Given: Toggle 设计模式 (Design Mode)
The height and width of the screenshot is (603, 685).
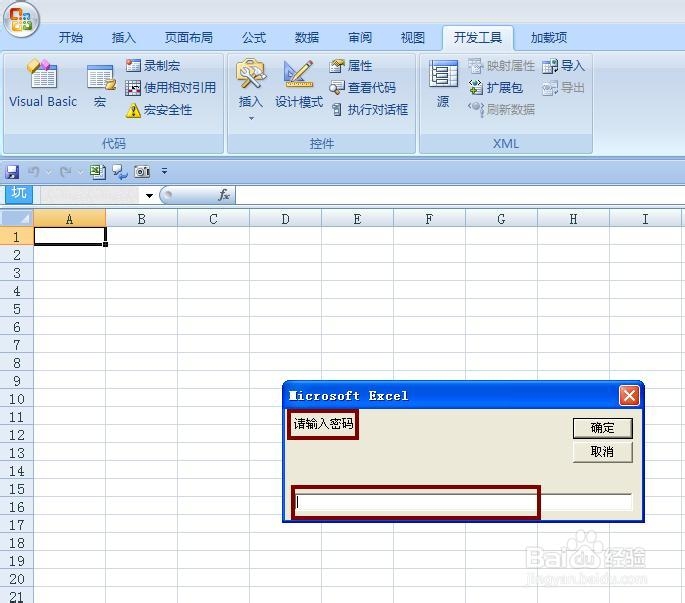Looking at the screenshot, I should click(x=299, y=84).
